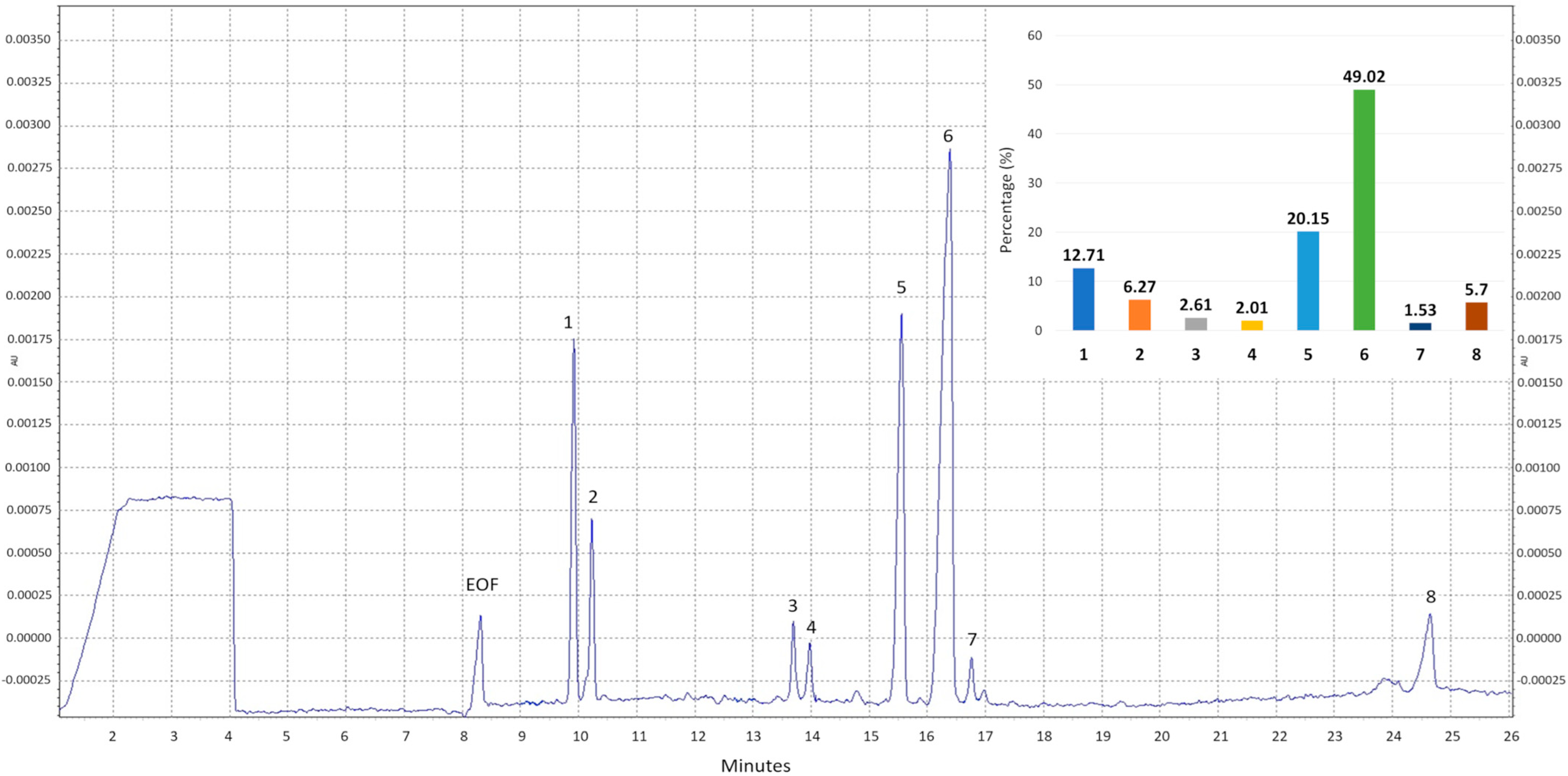The image size is (1568, 776).
Task: Select the brown bar labeled 5.7
Action: pos(1476,317)
